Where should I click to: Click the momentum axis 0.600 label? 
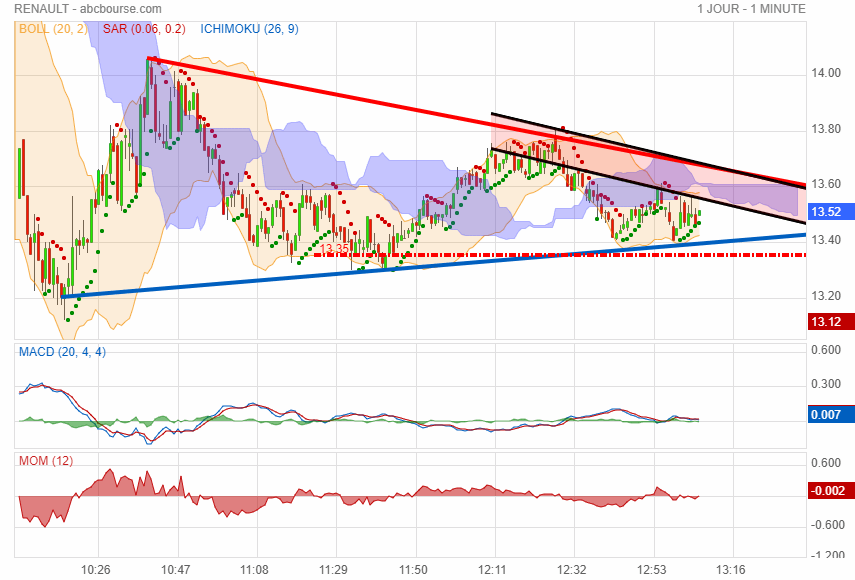[826, 463]
